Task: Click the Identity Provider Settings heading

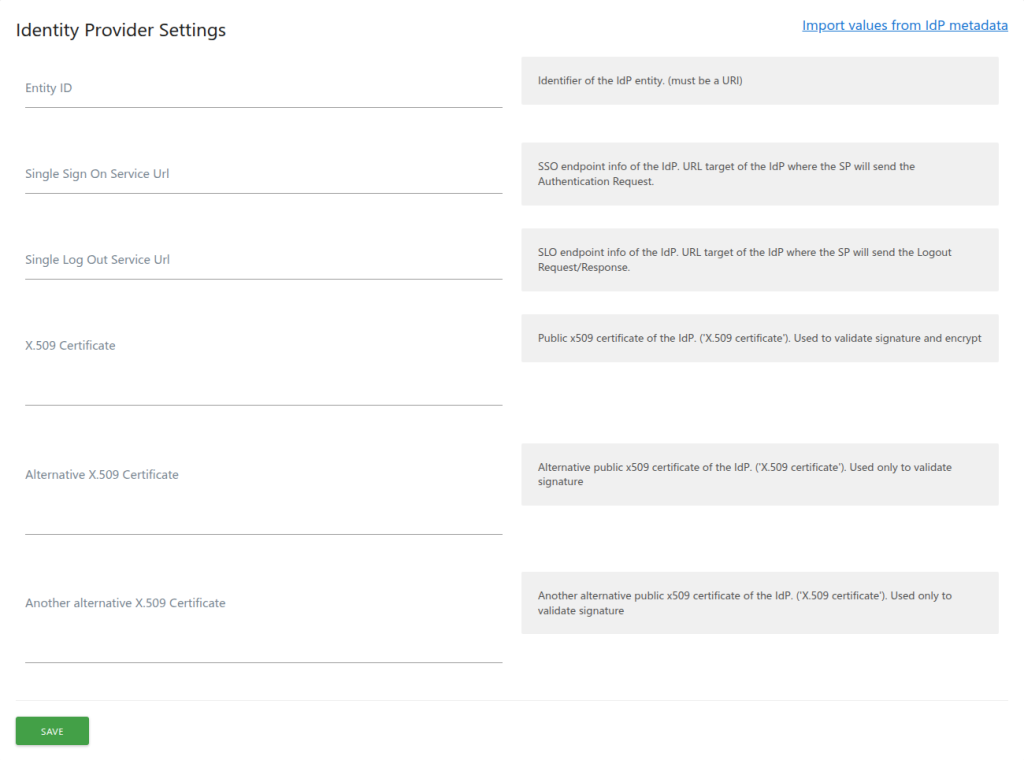Action: (x=121, y=30)
